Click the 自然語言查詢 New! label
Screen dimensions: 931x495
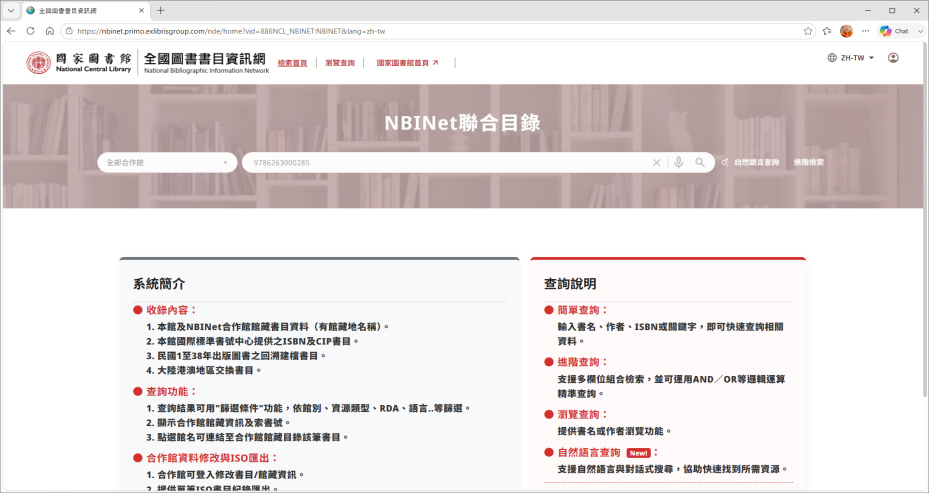coord(607,453)
